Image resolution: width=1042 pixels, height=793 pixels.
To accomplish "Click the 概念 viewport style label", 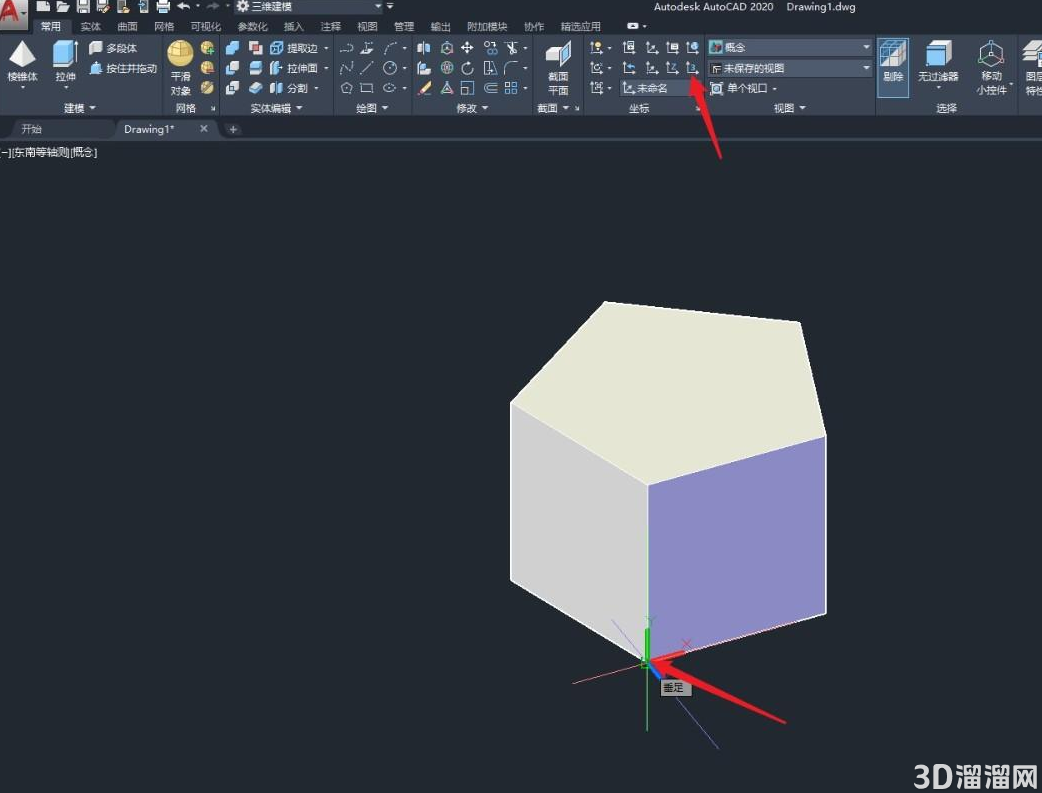I will [x=83, y=152].
